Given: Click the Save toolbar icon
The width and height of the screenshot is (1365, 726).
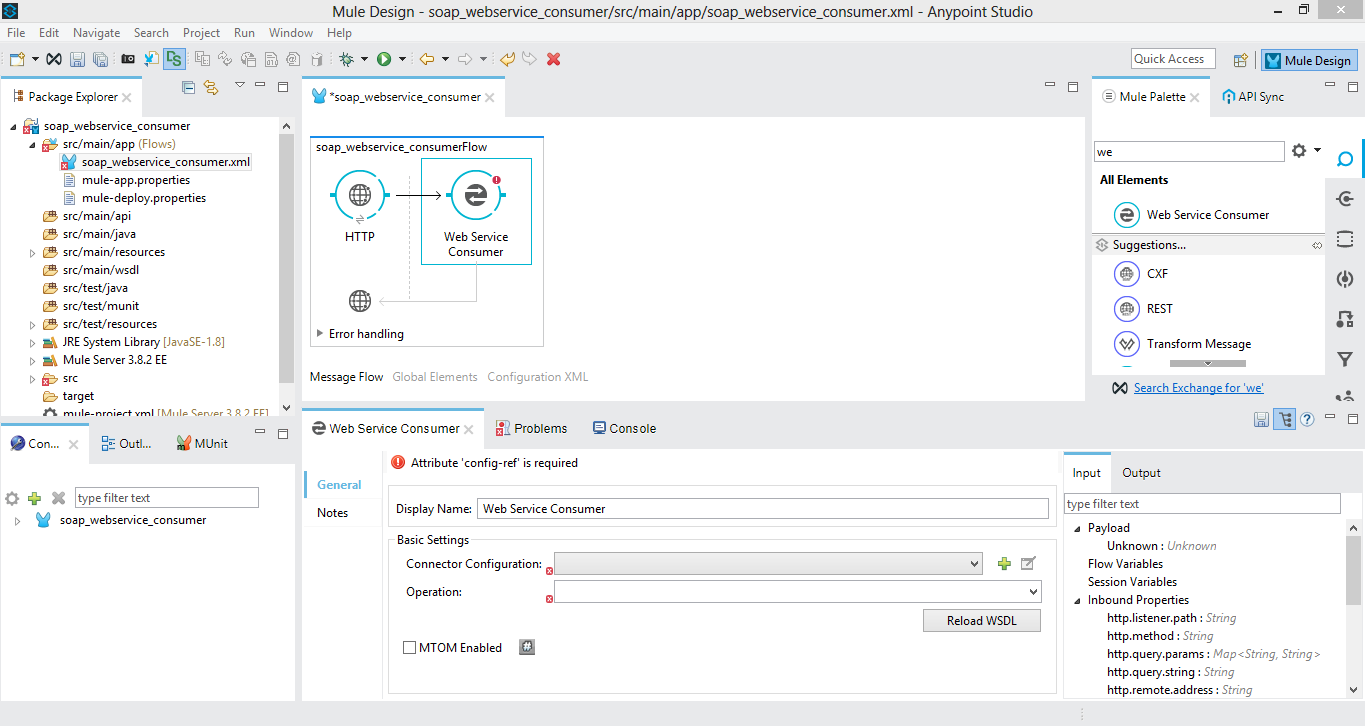Looking at the screenshot, I should [77, 60].
